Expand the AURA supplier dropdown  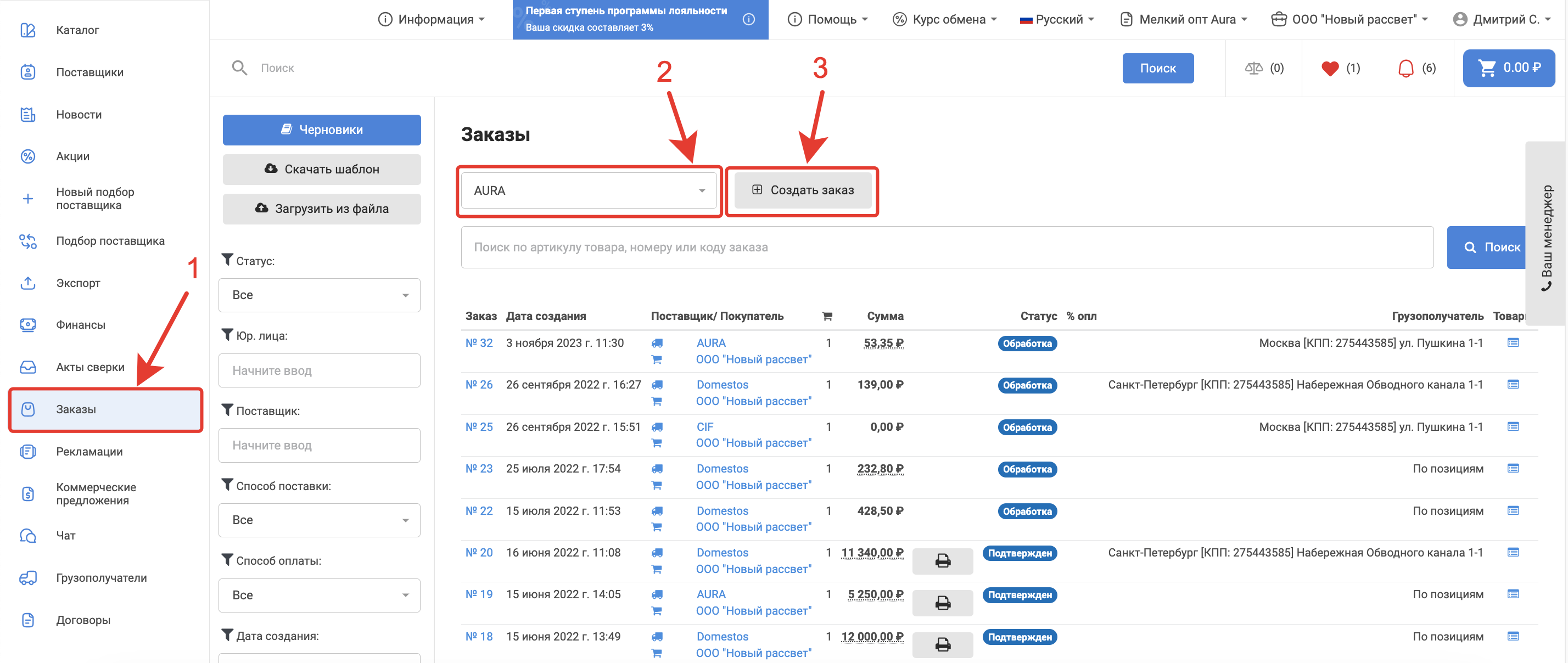pos(589,190)
